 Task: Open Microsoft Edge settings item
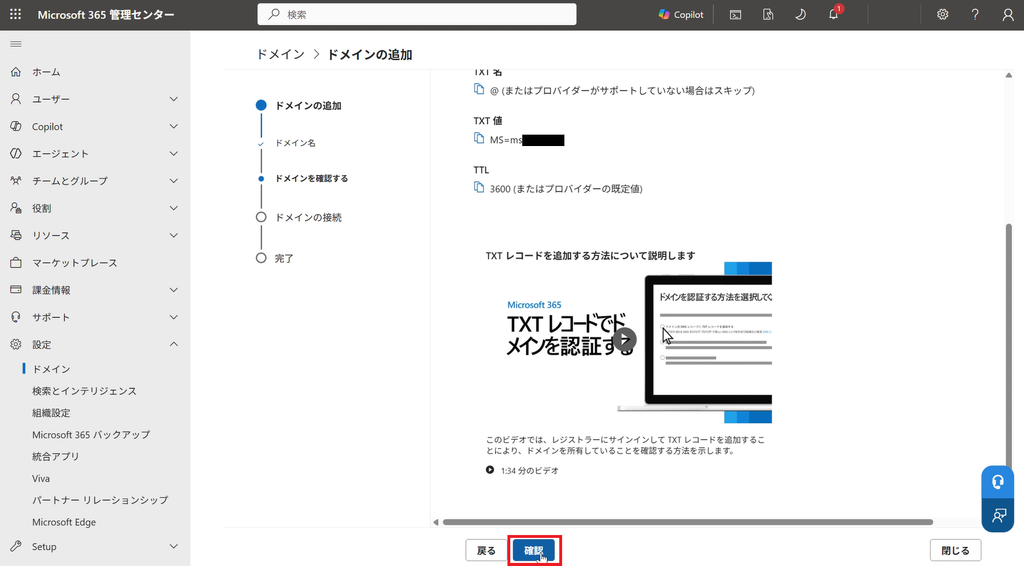click(64, 522)
